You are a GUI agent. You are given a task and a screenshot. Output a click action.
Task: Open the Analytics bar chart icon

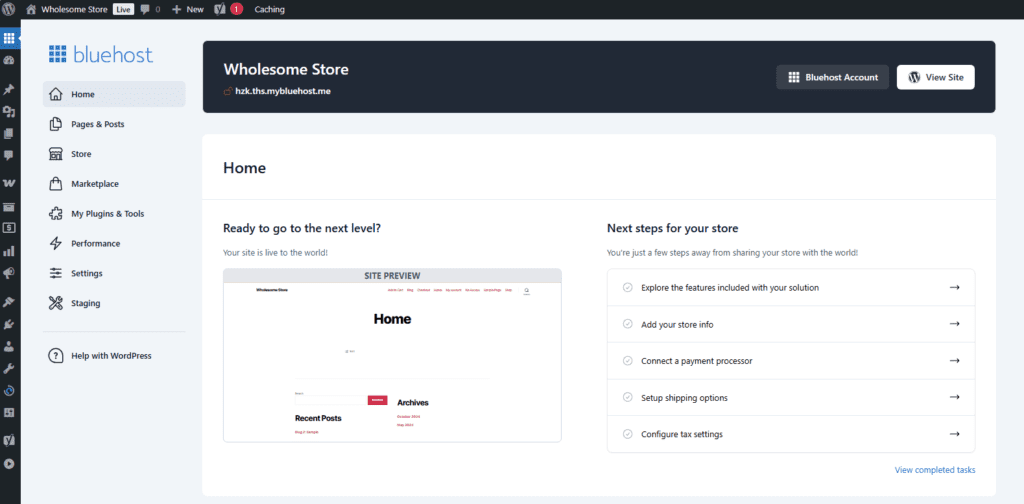pyautogui.click(x=9, y=251)
